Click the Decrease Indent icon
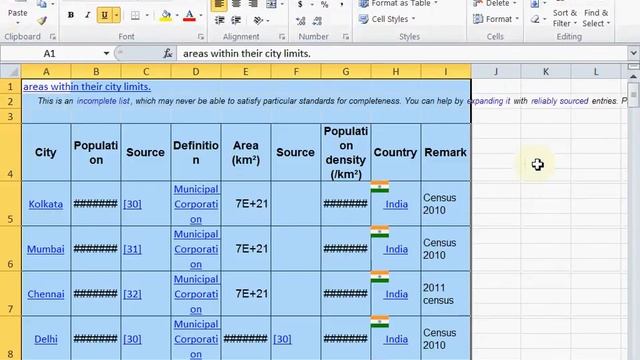Image resolution: width=640 pixels, height=360 pixels. (x=220, y=20)
